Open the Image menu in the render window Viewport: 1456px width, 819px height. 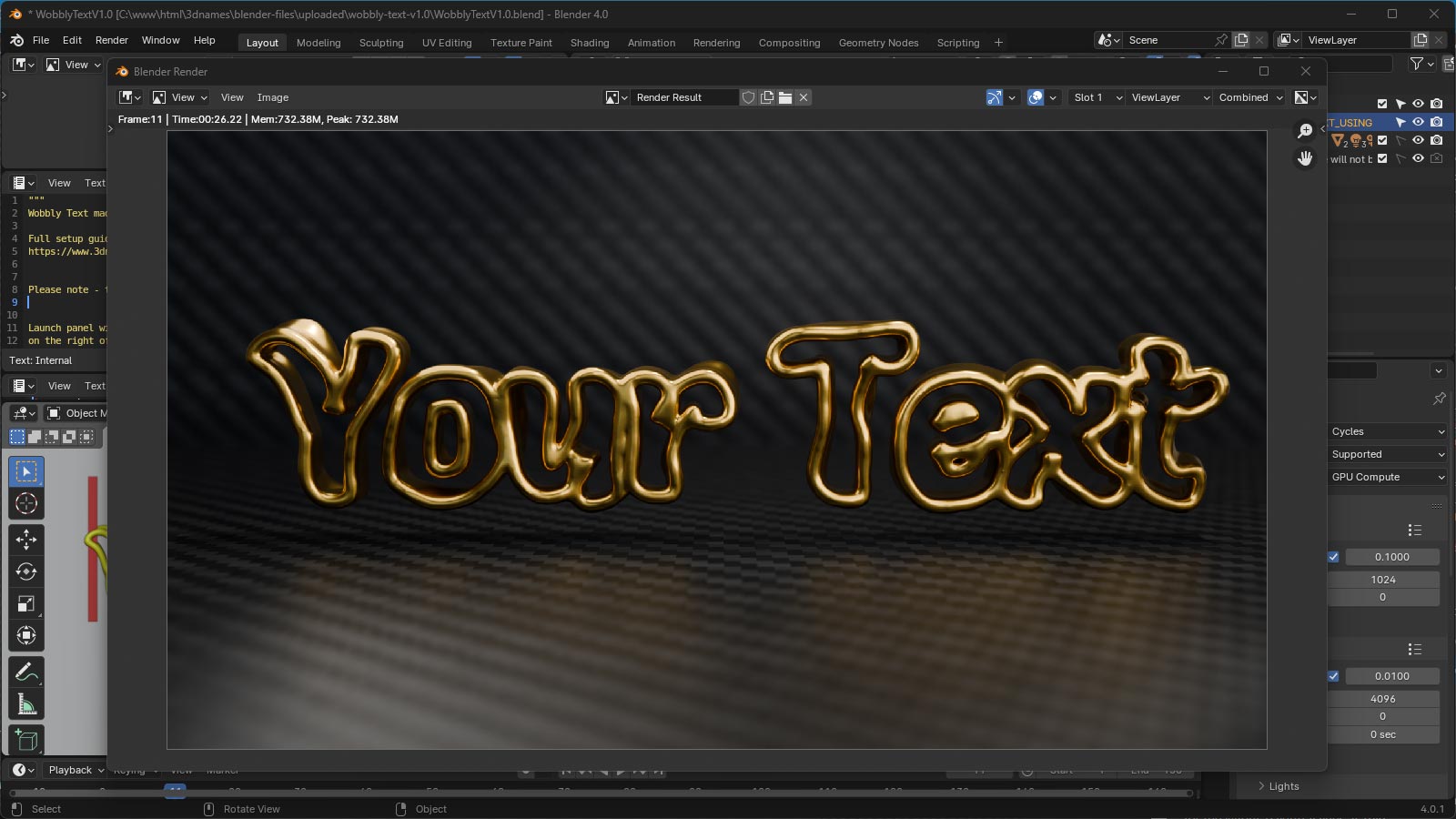pos(273,97)
